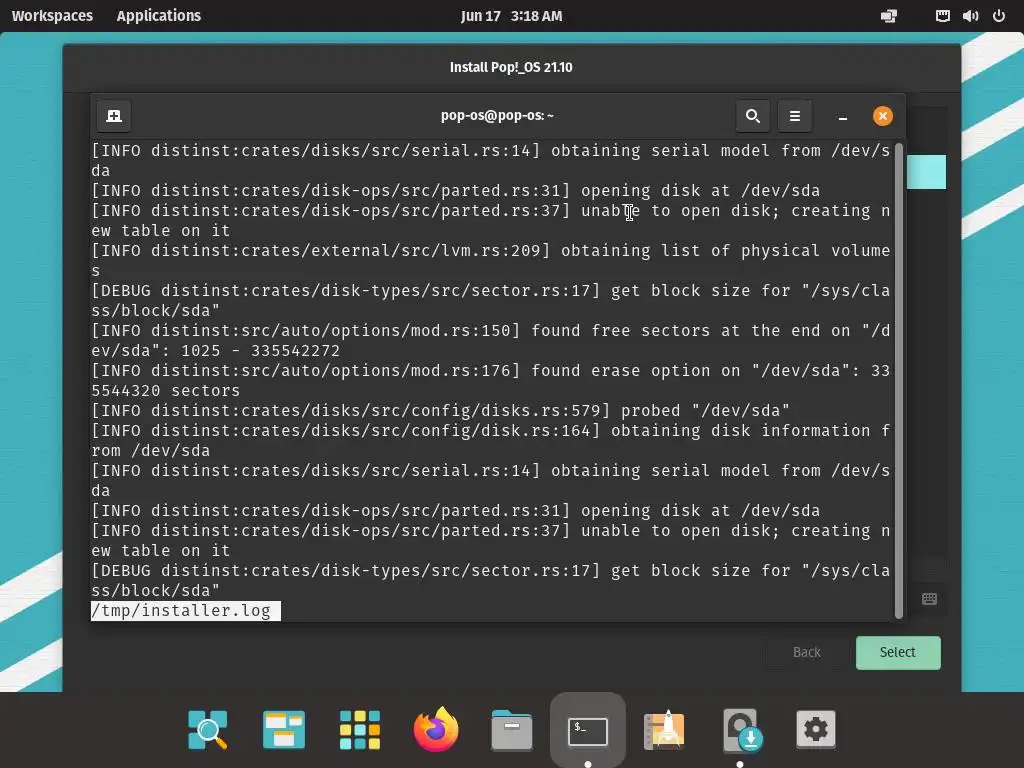Open the workspaces dock icon
This screenshot has width=1024, height=768.
coord(283,729)
